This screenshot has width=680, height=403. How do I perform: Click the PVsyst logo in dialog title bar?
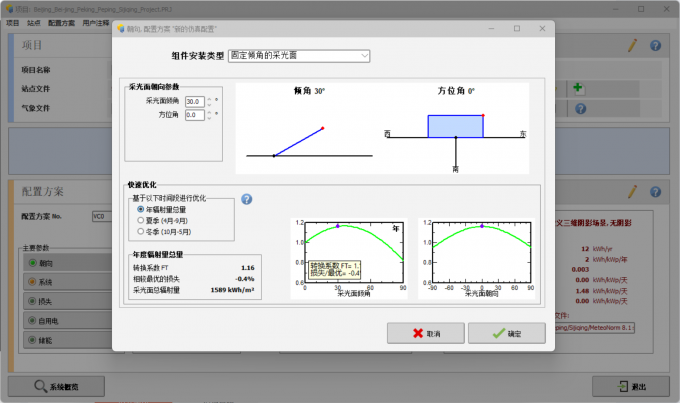click(121, 29)
